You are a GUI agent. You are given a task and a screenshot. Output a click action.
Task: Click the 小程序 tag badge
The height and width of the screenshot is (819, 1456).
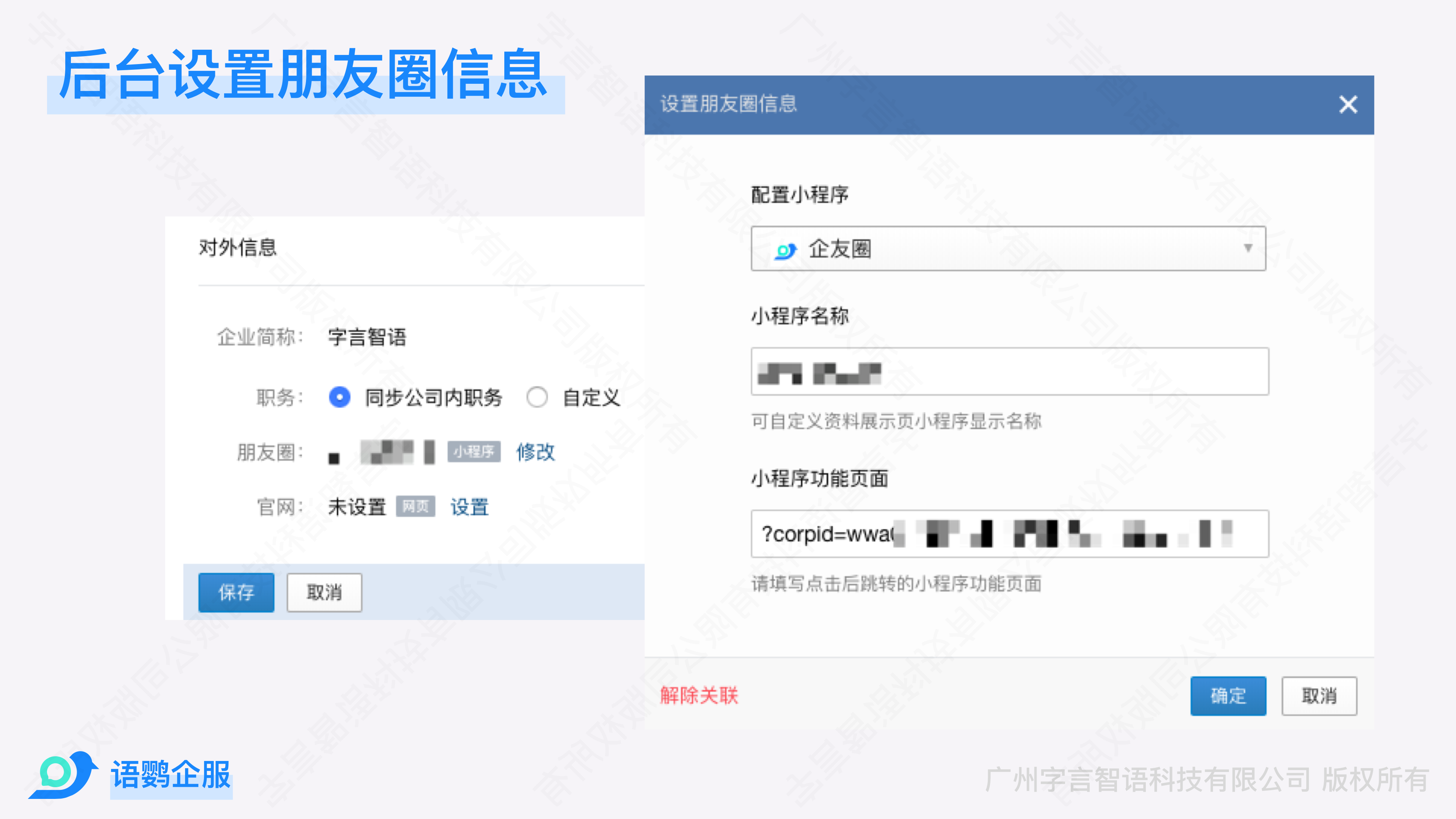474,452
